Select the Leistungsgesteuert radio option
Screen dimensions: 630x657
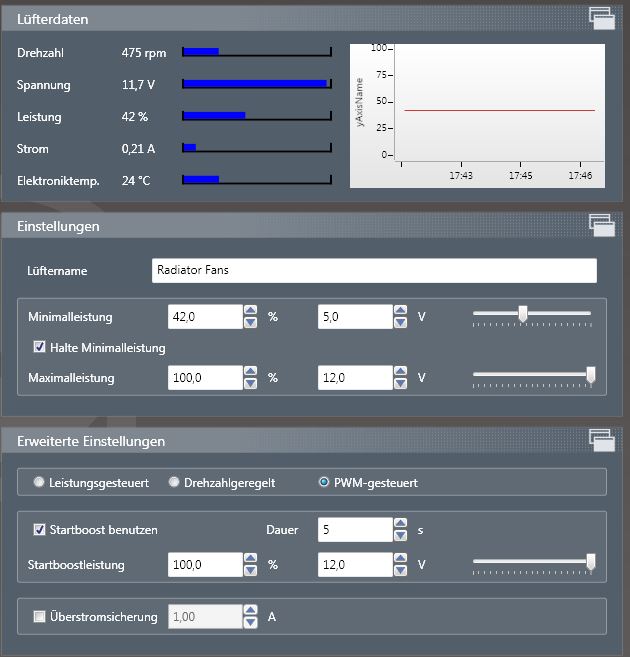click(39, 482)
